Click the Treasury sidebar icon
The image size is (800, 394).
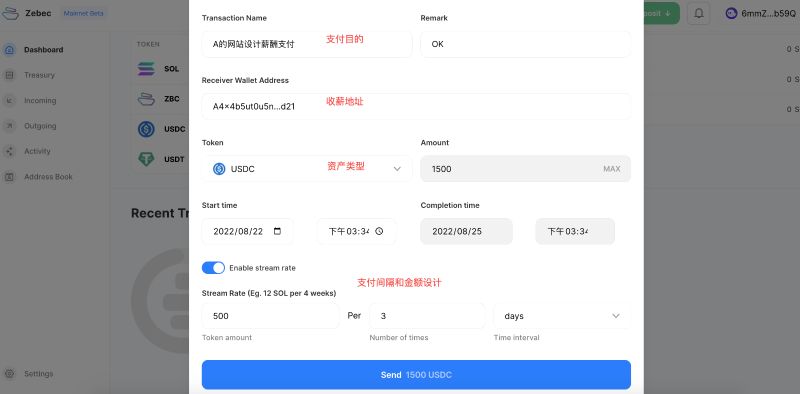[9, 75]
